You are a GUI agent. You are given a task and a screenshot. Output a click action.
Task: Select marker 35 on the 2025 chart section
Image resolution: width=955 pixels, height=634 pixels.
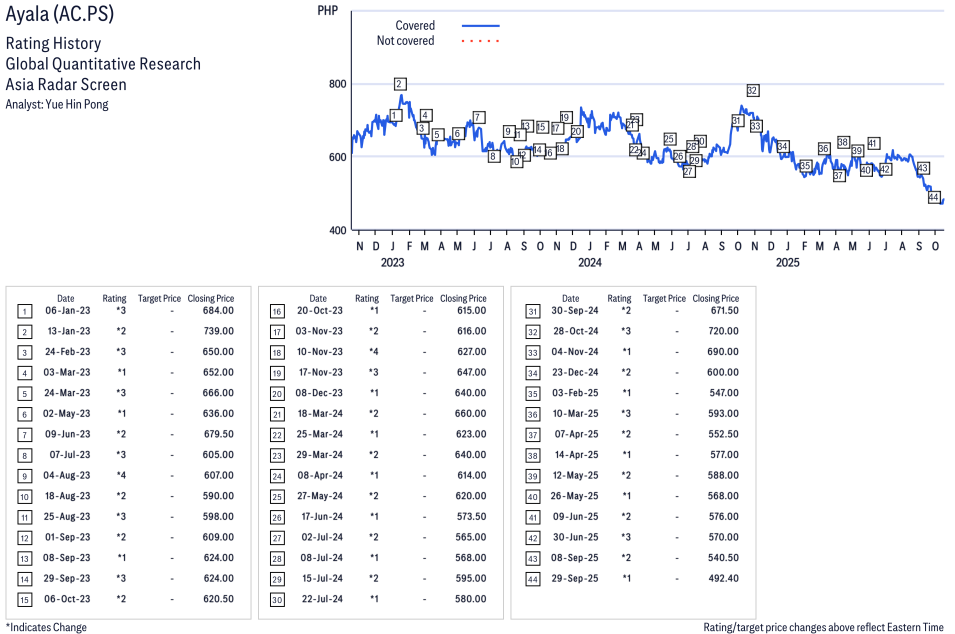click(x=805, y=165)
